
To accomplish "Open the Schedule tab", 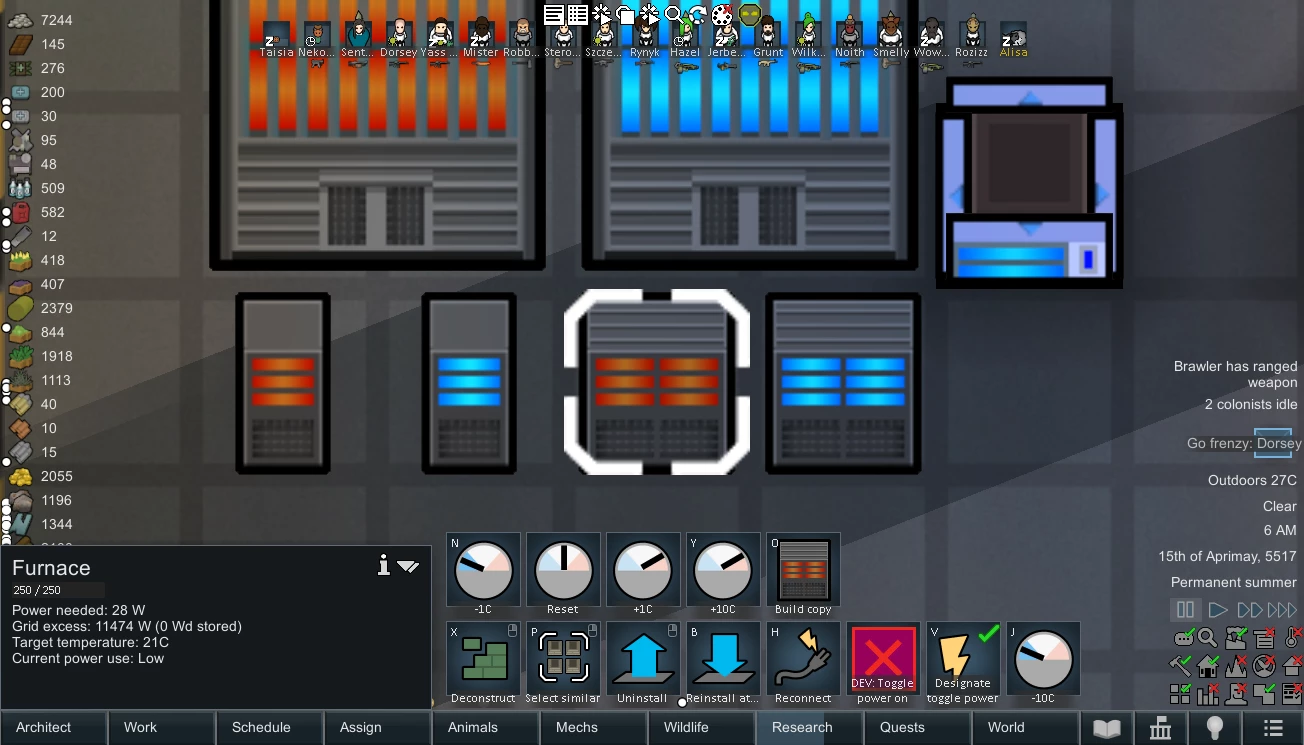I will (270, 728).
